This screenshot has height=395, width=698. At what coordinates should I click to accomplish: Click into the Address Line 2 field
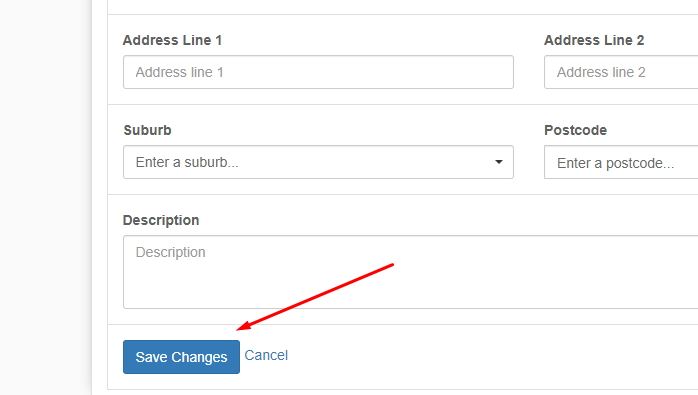tap(621, 72)
